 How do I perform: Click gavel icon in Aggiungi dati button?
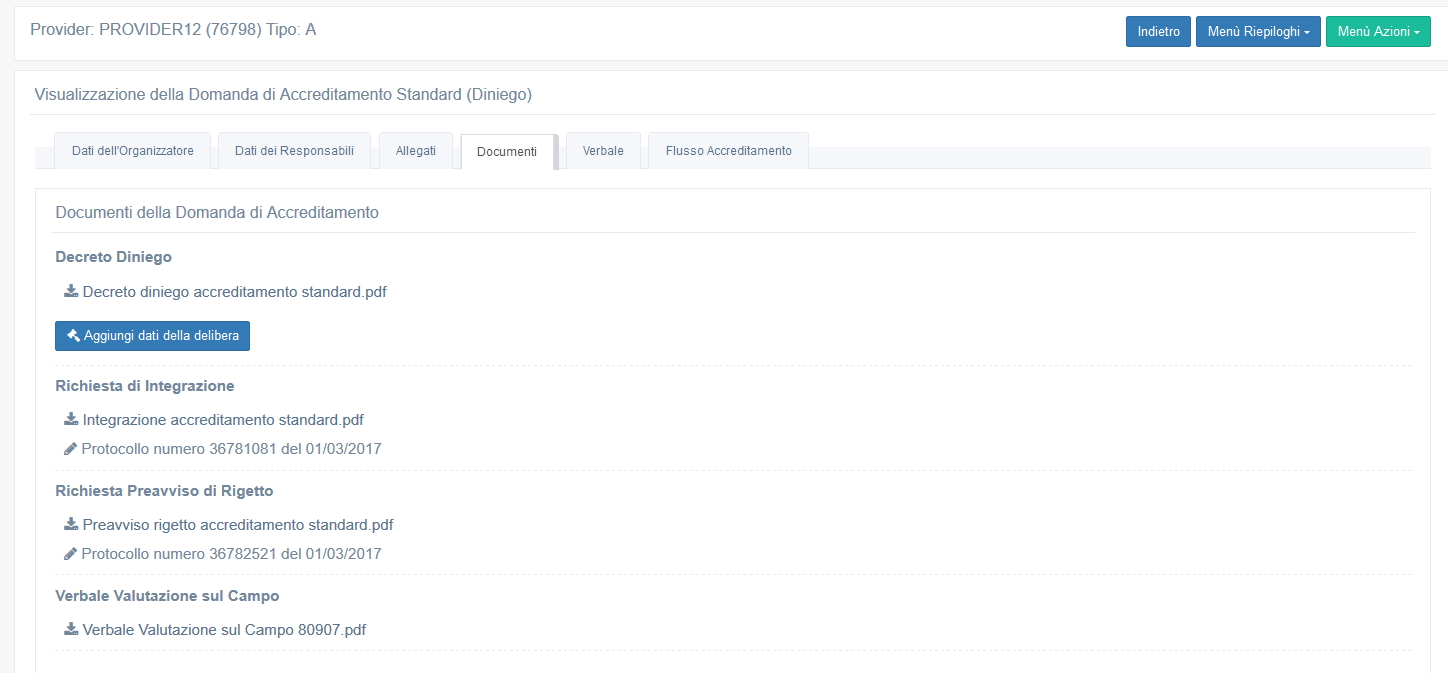pos(73,336)
